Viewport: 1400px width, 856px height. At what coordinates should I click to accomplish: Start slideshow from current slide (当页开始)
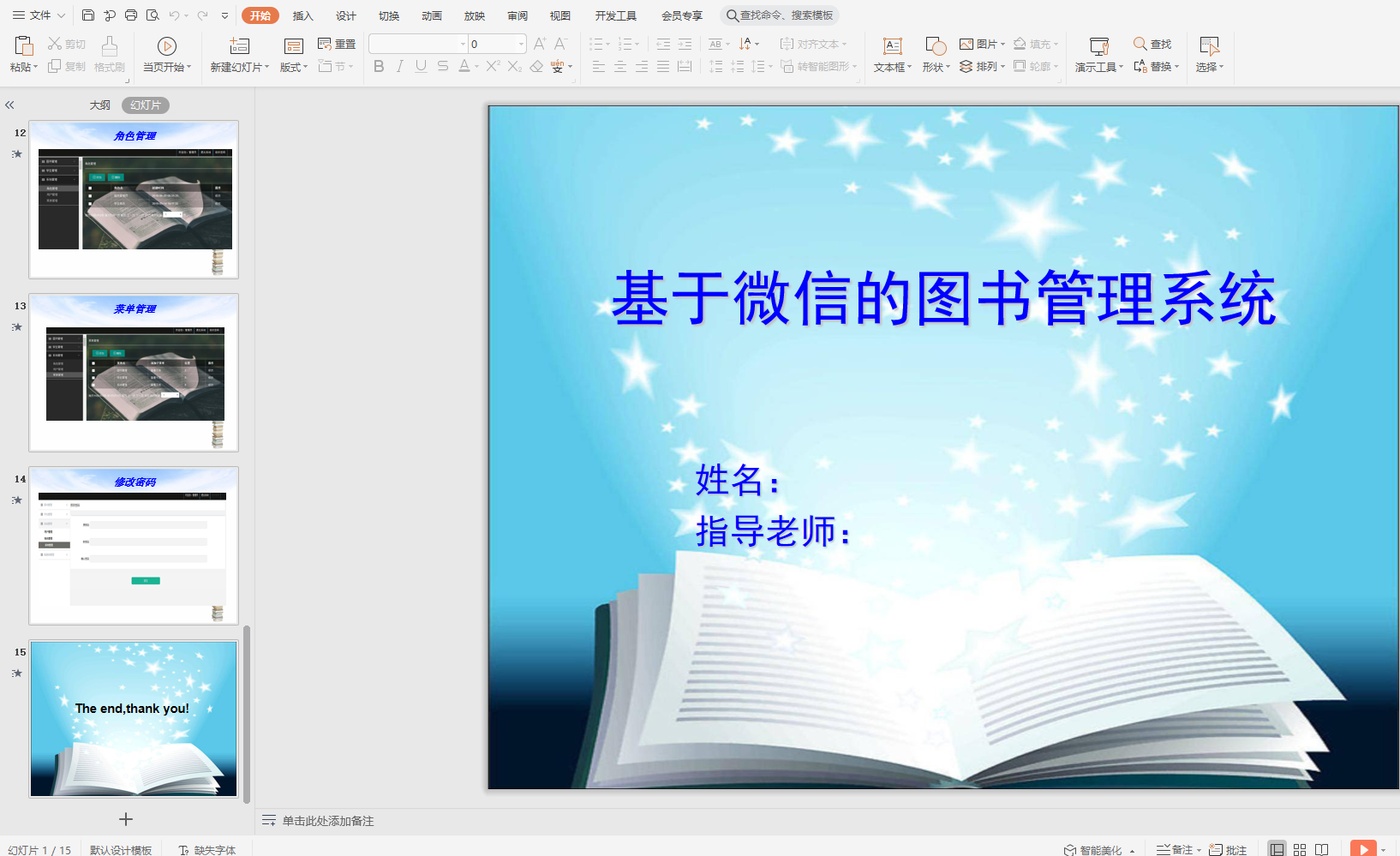pos(167,53)
